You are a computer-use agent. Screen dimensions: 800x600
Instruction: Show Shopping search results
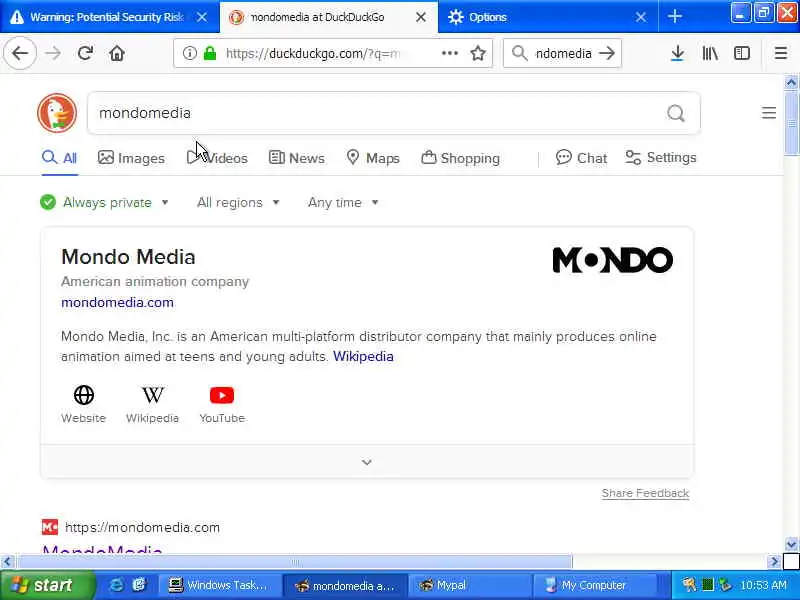[x=460, y=158]
